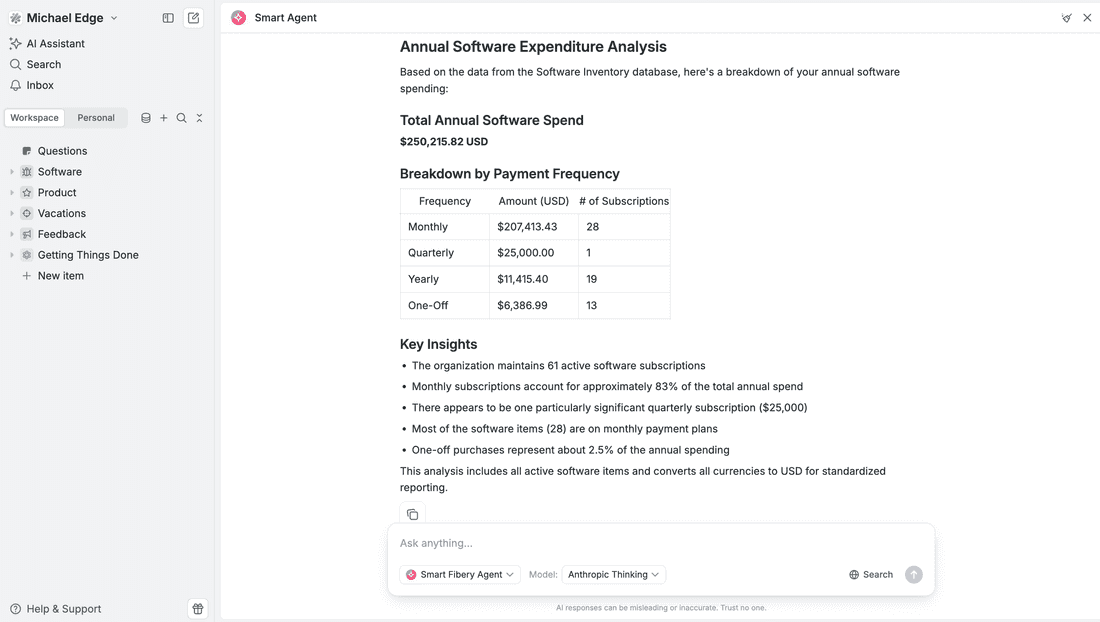The width and height of the screenshot is (1100, 622).
Task: Select the Workspace tab
Action: pos(35,118)
